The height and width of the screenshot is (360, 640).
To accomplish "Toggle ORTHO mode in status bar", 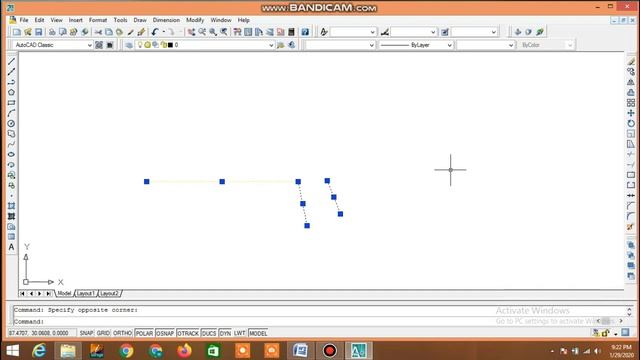I will (x=122, y=333).
